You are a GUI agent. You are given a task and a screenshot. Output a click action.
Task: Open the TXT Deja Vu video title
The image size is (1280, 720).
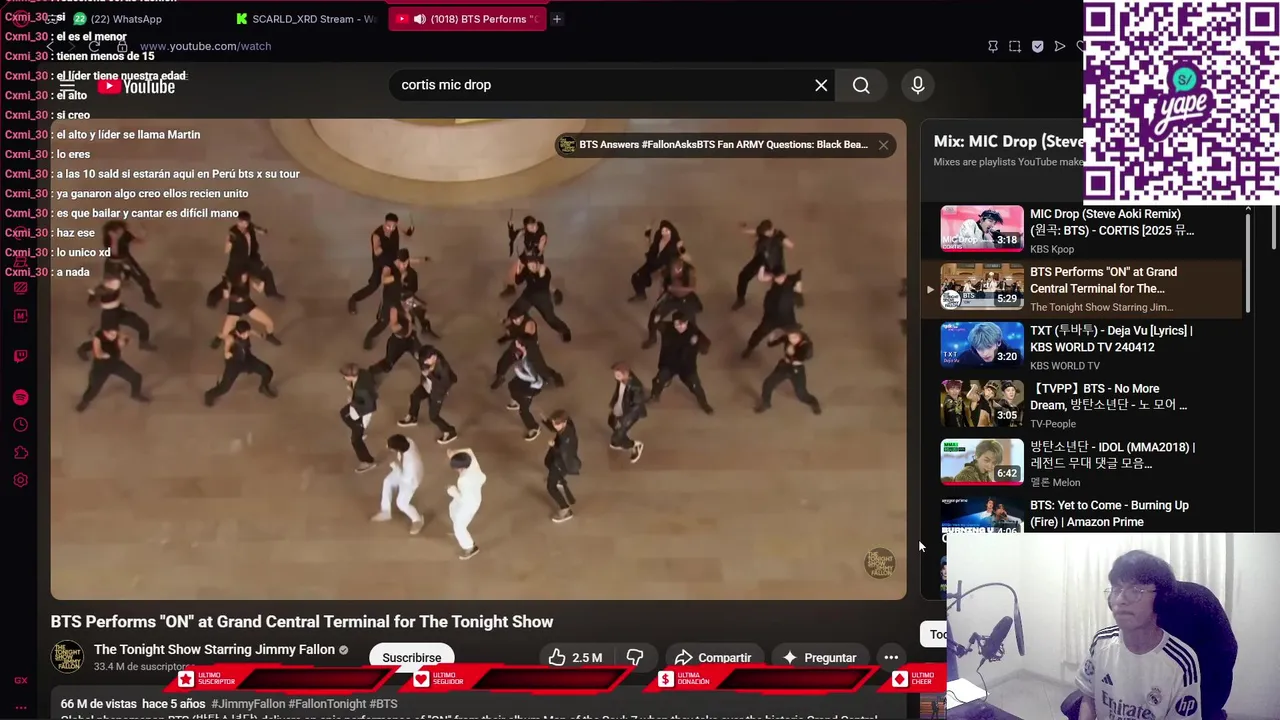tap(1111, 339)
